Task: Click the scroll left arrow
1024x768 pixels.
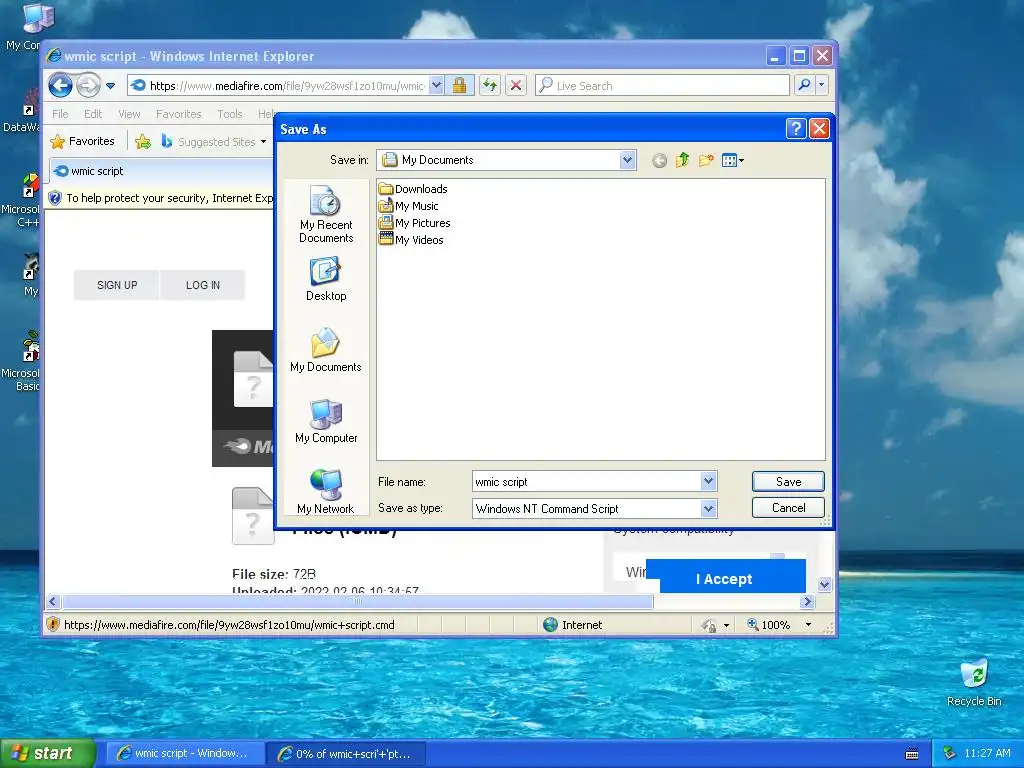Action: (54, 601)
